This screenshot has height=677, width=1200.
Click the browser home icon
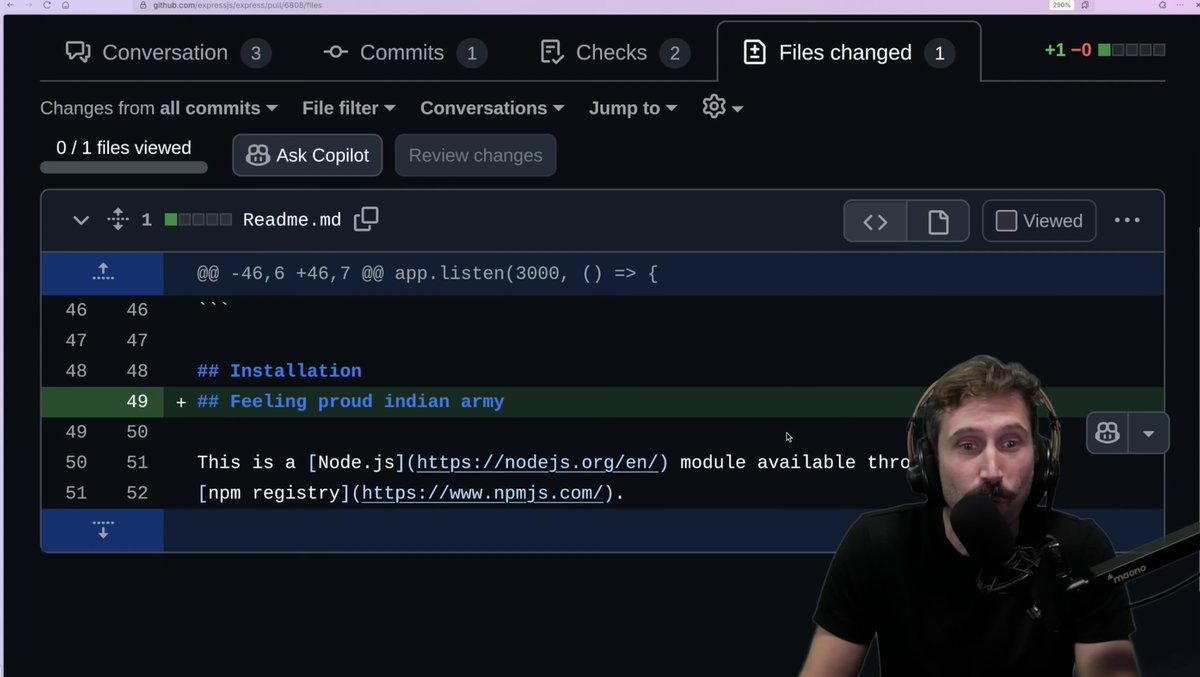coord(65,5)
